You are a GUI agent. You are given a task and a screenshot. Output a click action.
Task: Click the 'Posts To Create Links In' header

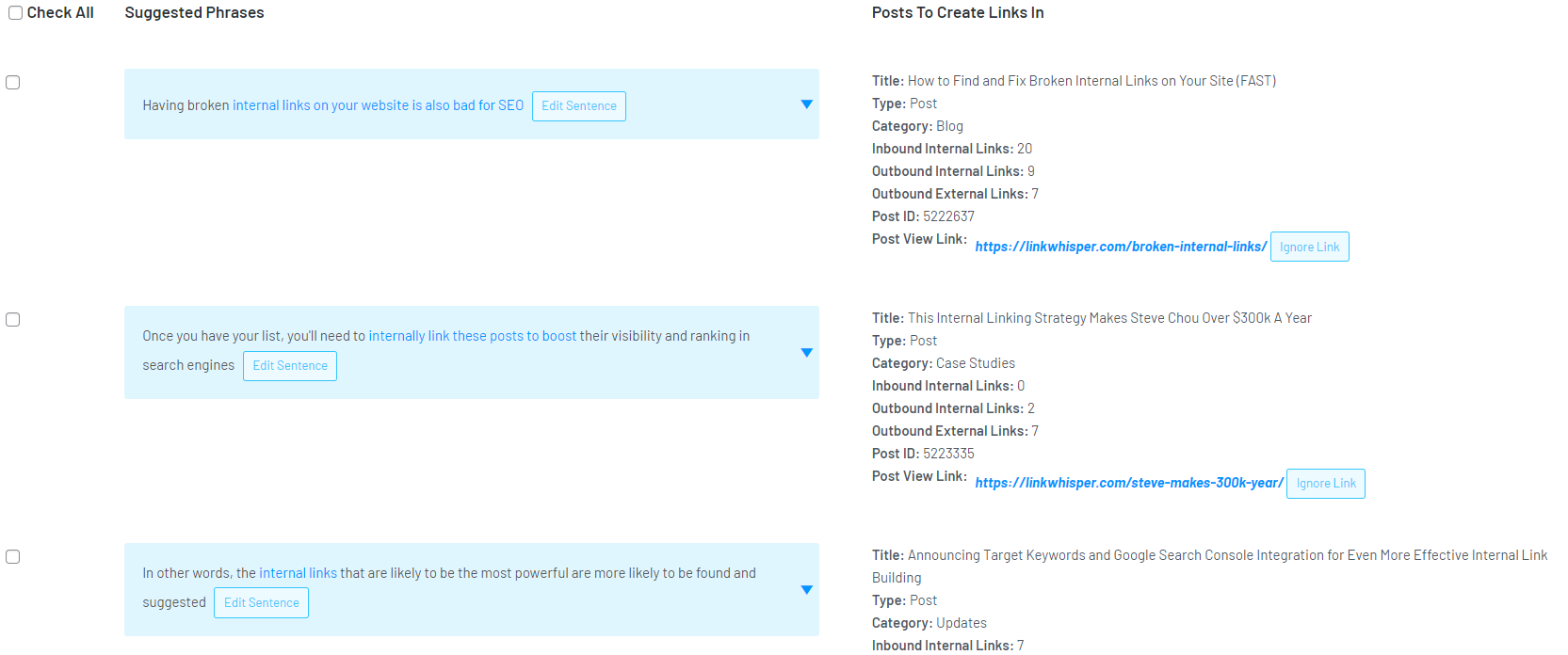[x=957, y=13]
